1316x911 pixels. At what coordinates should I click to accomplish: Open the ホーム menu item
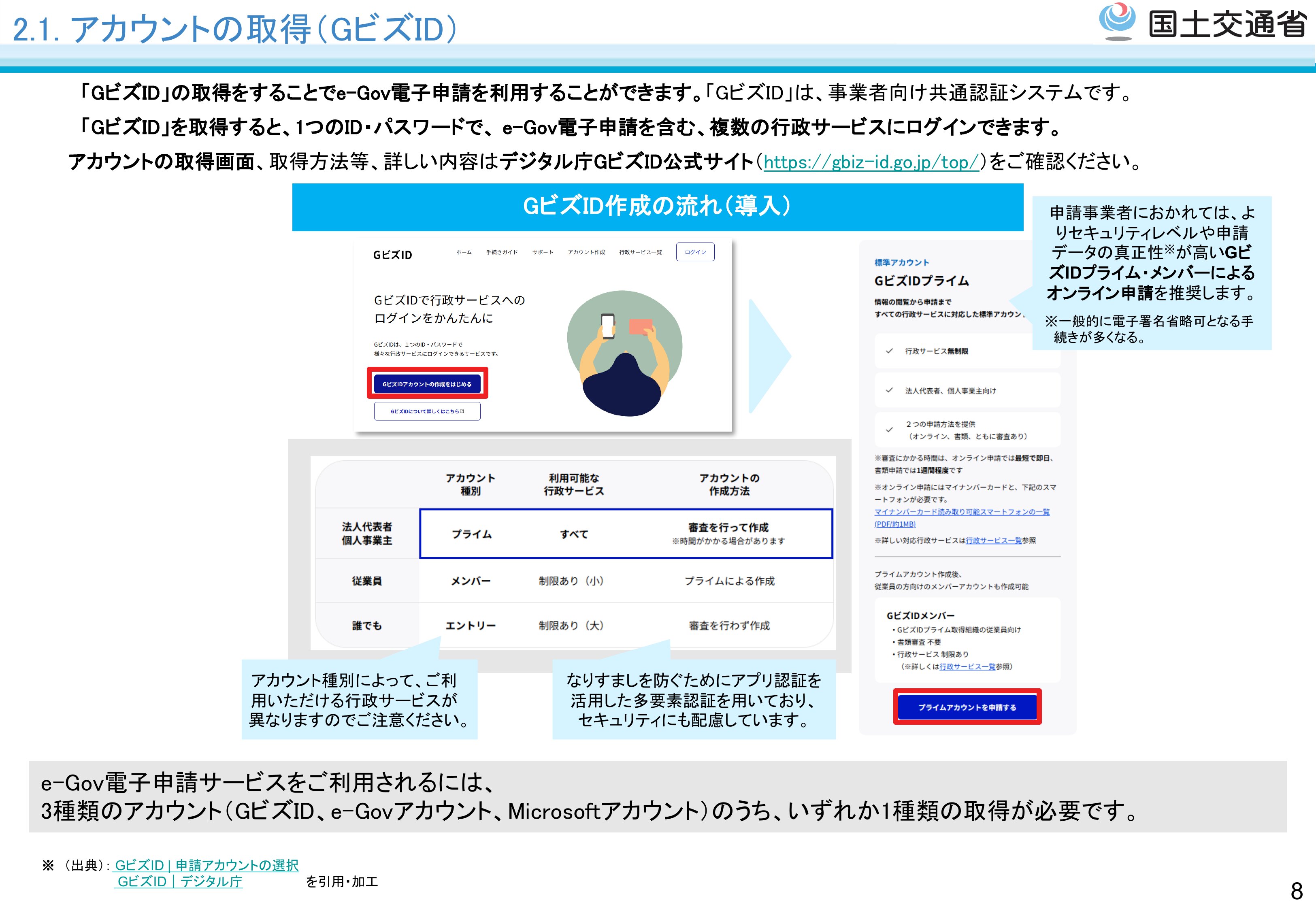[x=463, y=252]
